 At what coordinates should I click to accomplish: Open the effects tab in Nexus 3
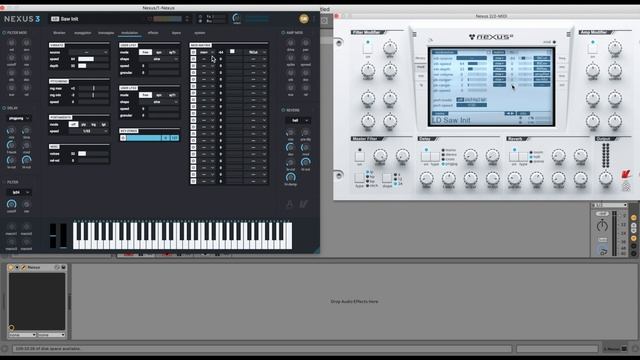pos(153,33)
